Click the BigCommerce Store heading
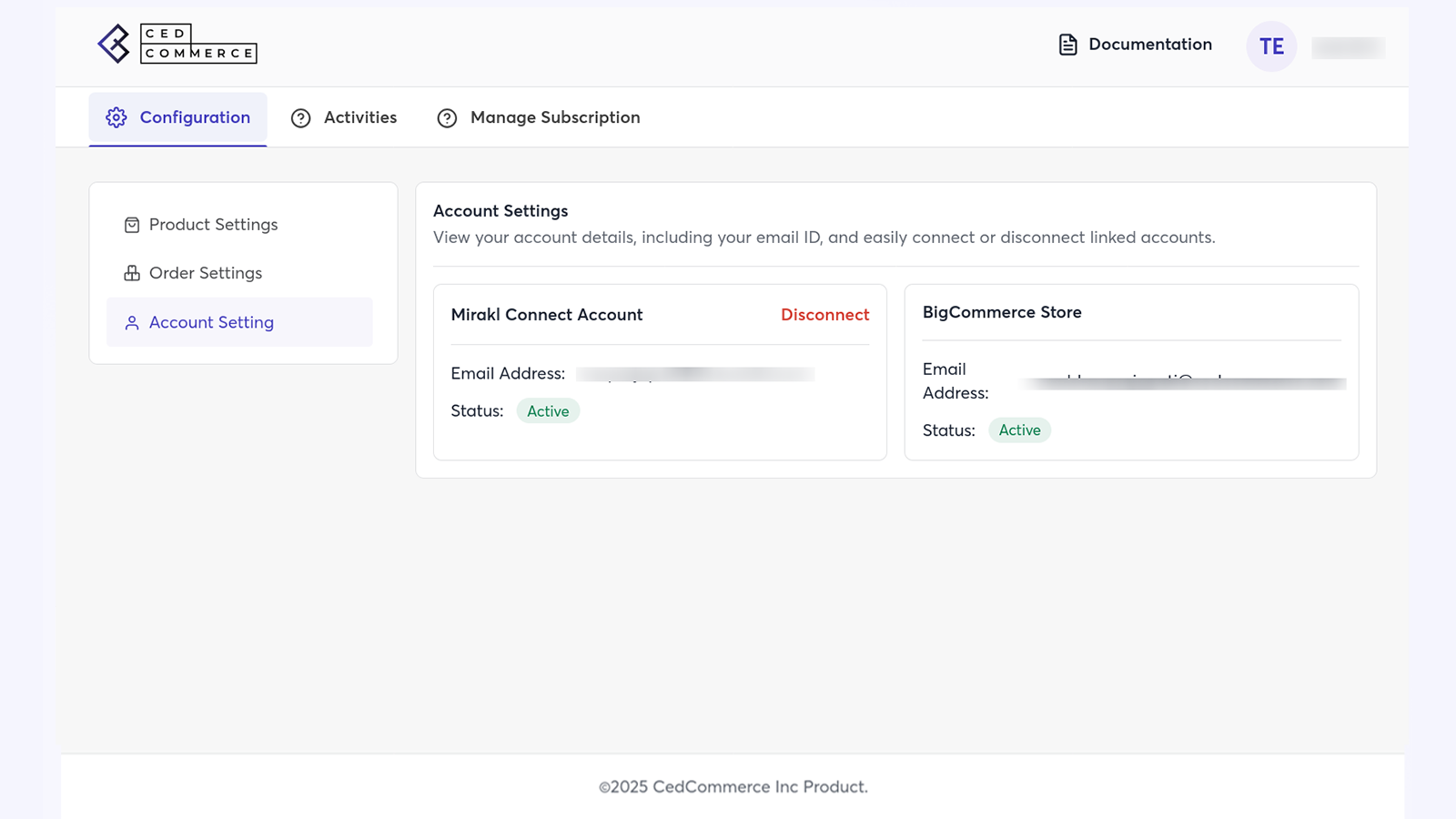This screenshot has width=1456, height=819. pos(1002,312)
